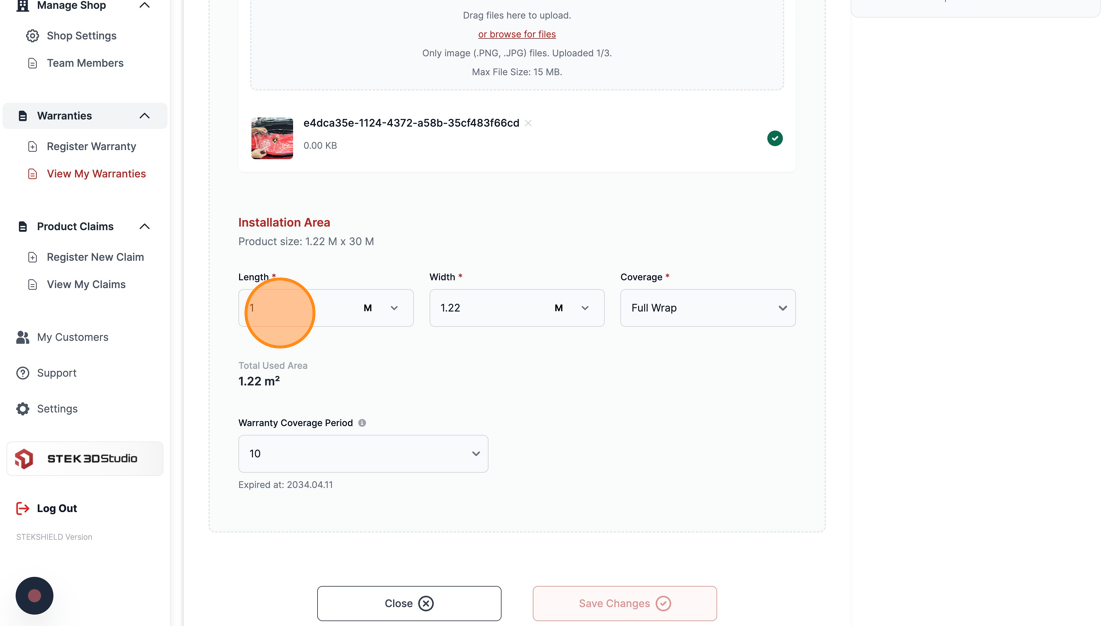Click the Width input field
Screen dimensions: 1120x626
pos(489,308)
